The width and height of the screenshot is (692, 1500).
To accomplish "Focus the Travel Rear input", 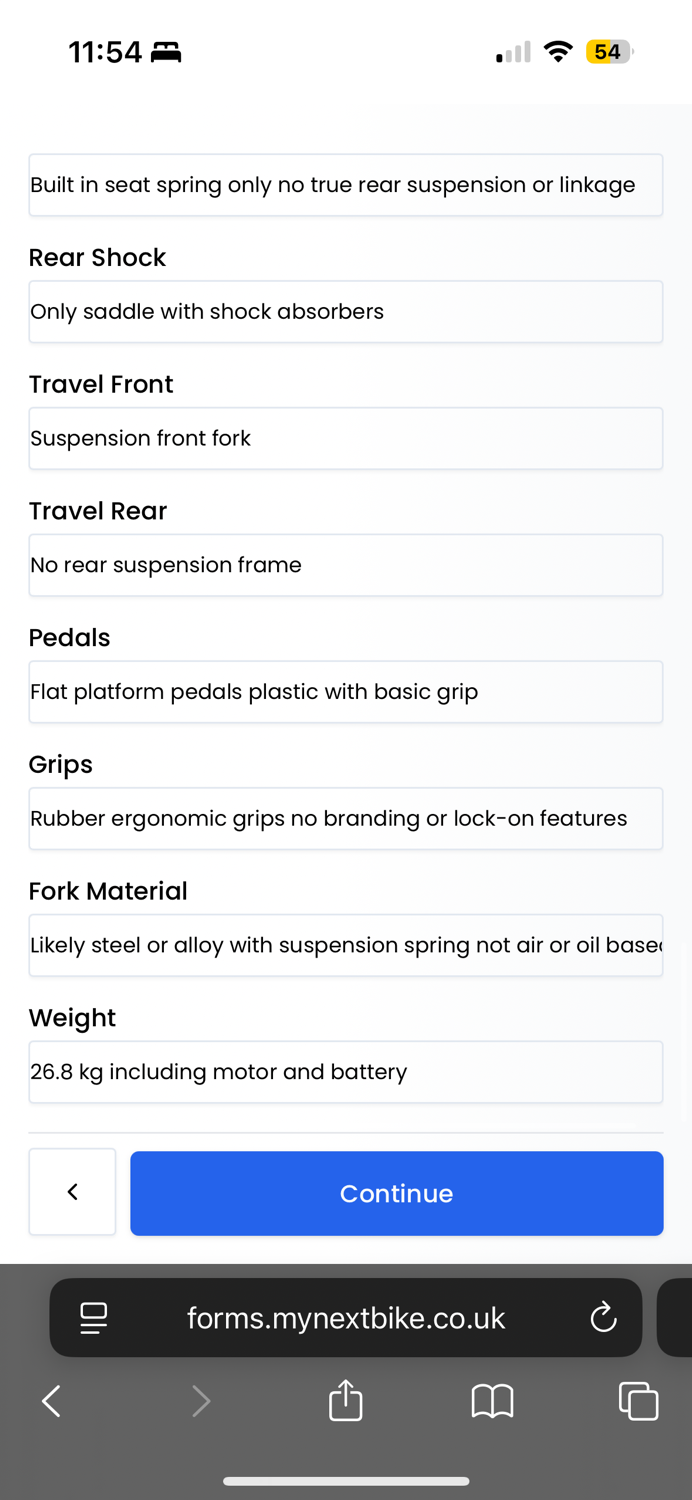I will coord(346,565).
